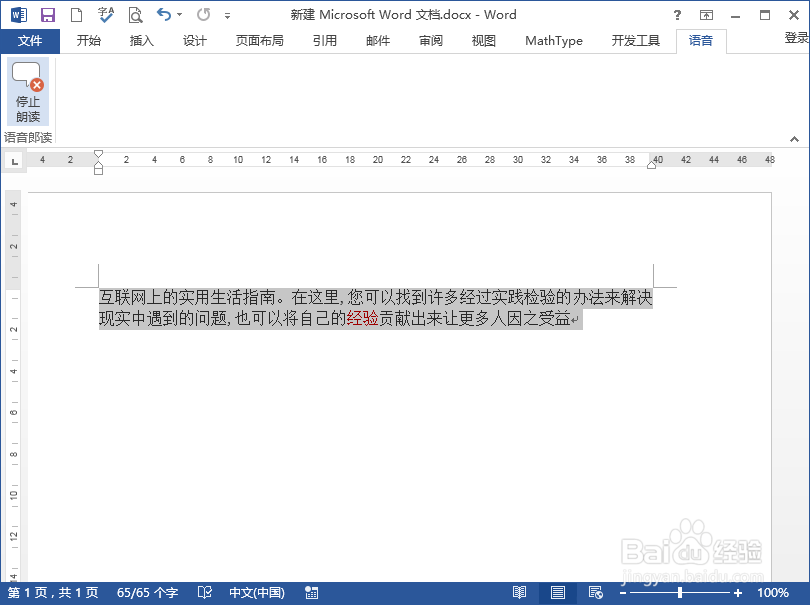
Task: Open Print Preview from the Quick Access Toolbar
Action: pyautogui.click(x=136, y=14)
